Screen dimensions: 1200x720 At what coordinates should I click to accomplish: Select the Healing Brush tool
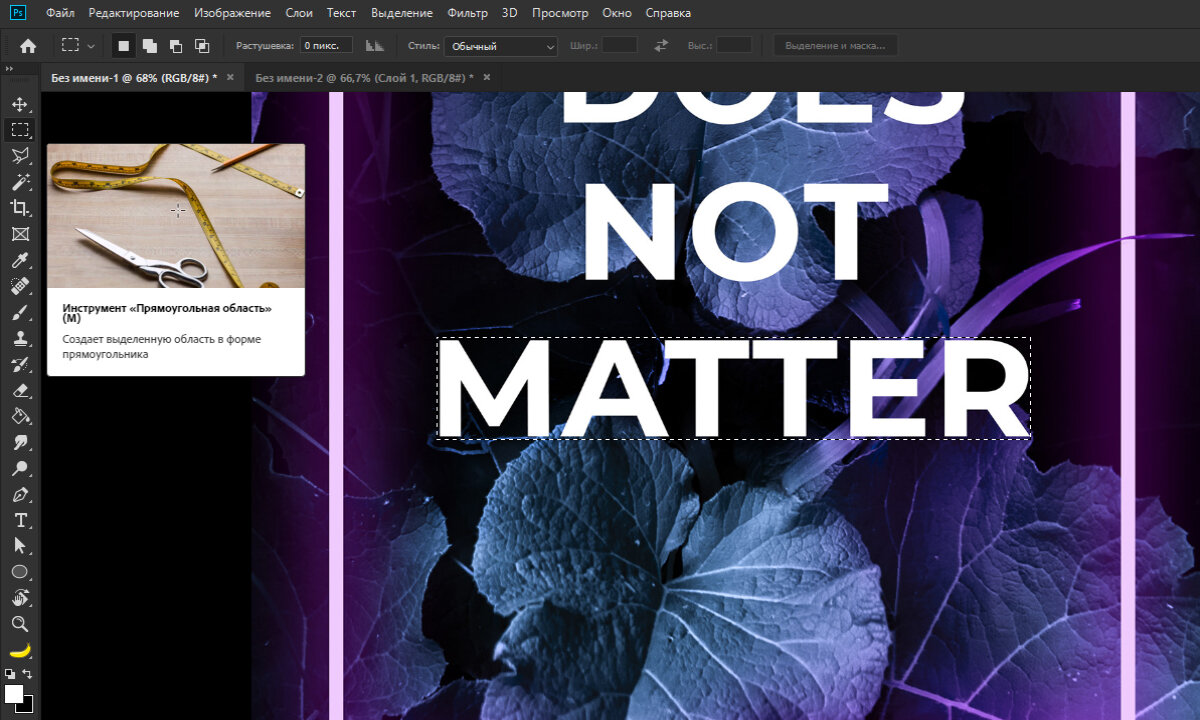click(x=19, y=286)
